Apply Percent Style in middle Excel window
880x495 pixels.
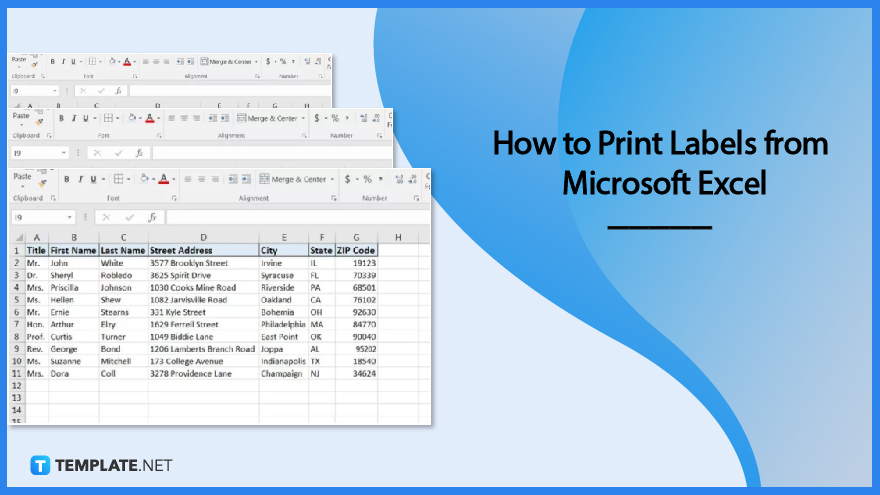pos(334,118)
